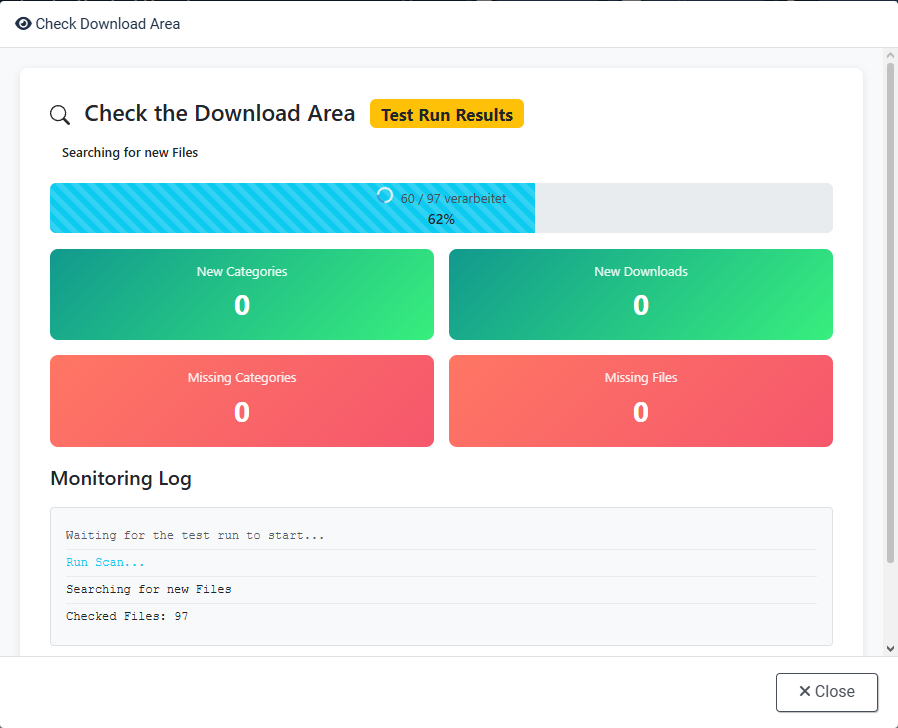Click the Run Scan... log entry
Viewport: 898px width, 728px height.
coord(105,562)
